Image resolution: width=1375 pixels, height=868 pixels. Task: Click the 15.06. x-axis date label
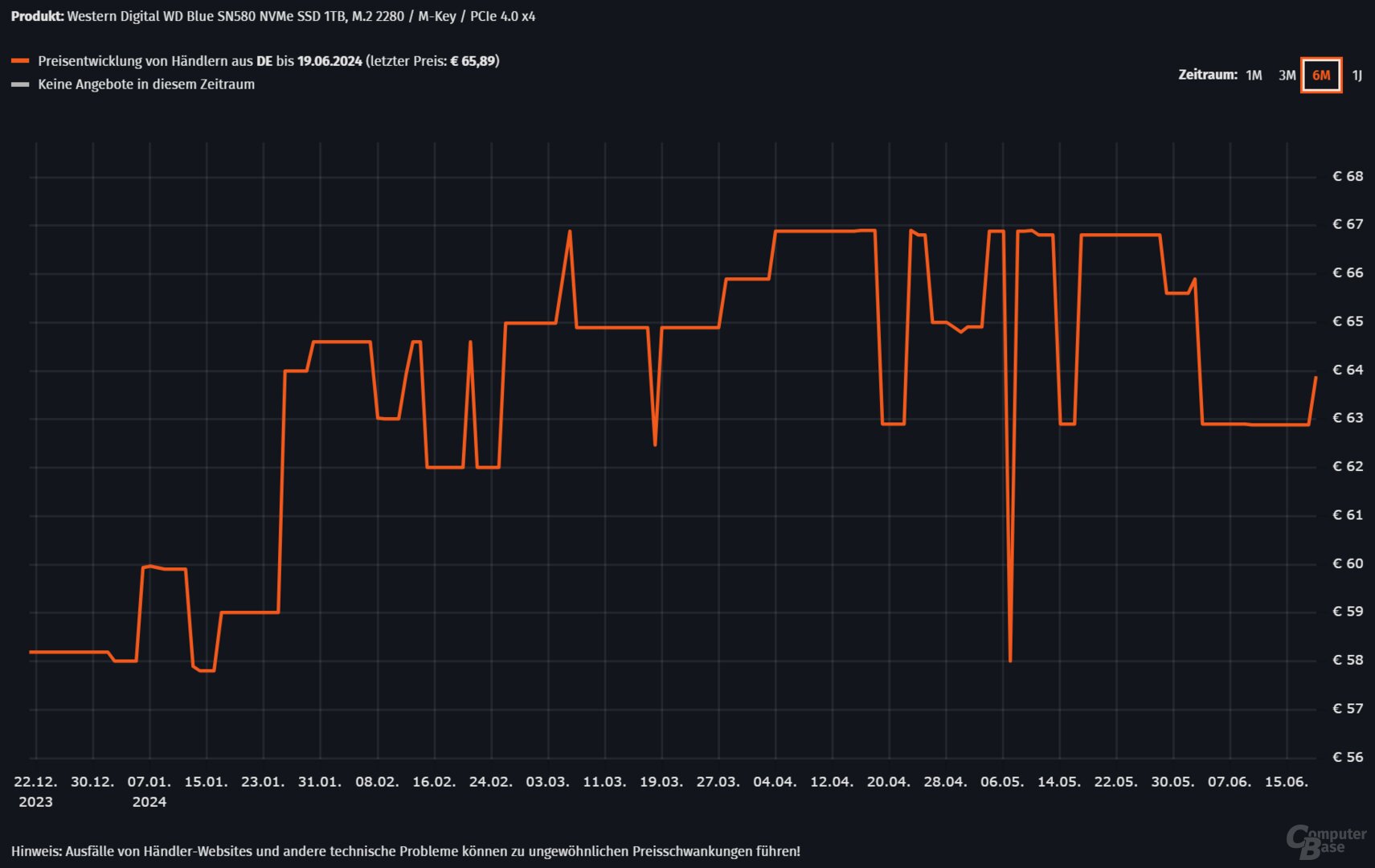tap(1286, 782)
